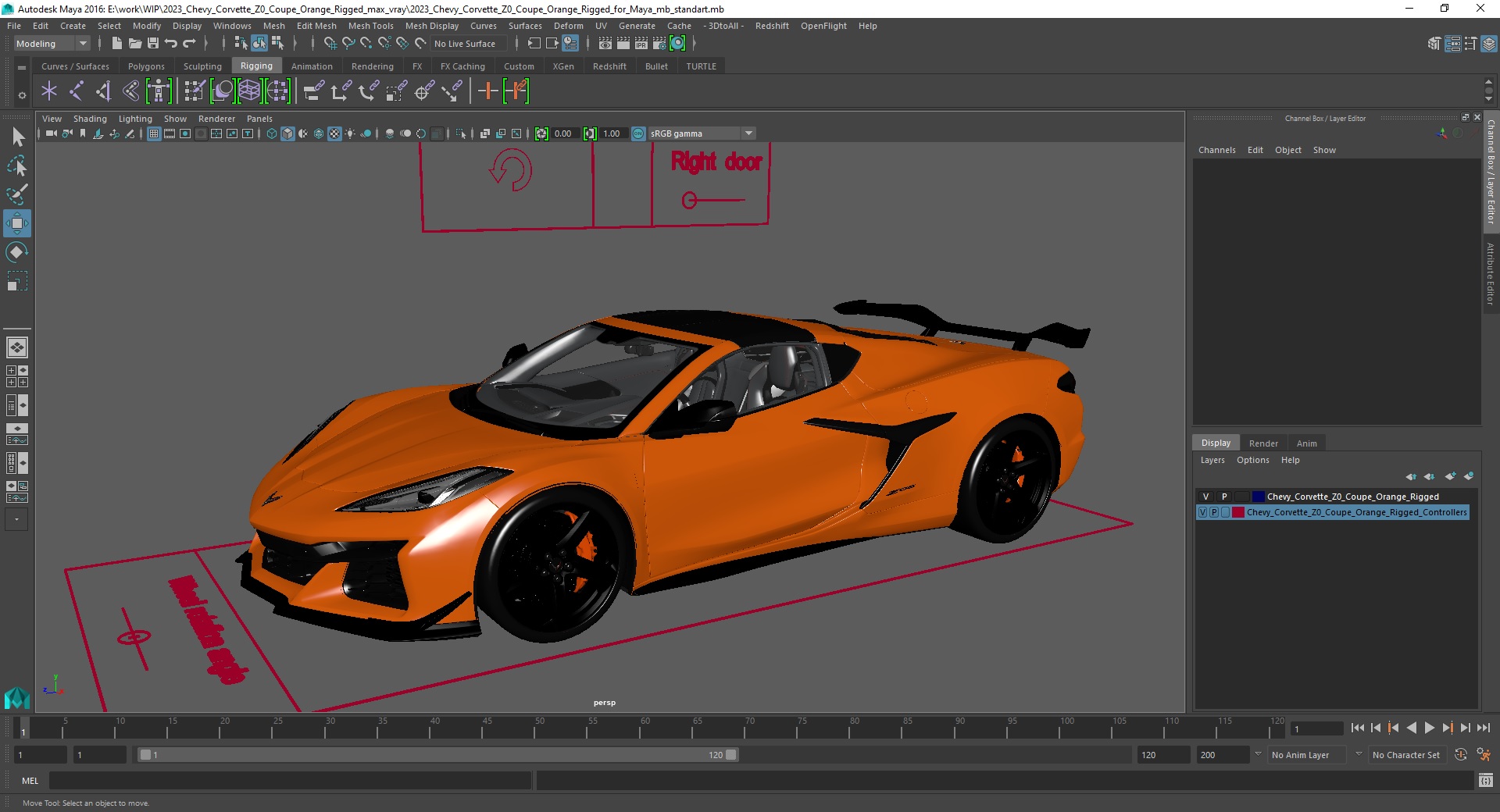Open the Mesh Tools menu
The width and height of the screenshot is (1500, 812).
click(370, 26)
